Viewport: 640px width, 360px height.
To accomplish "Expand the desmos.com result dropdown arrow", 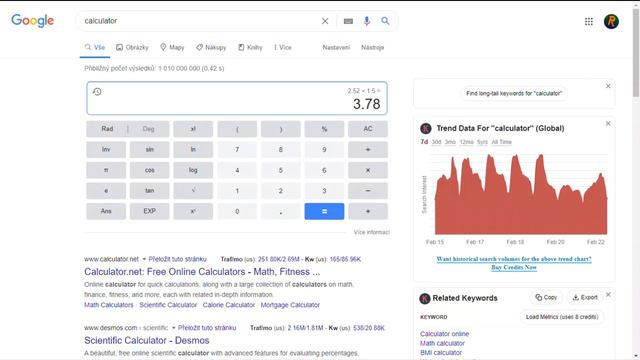I will 173,328.
